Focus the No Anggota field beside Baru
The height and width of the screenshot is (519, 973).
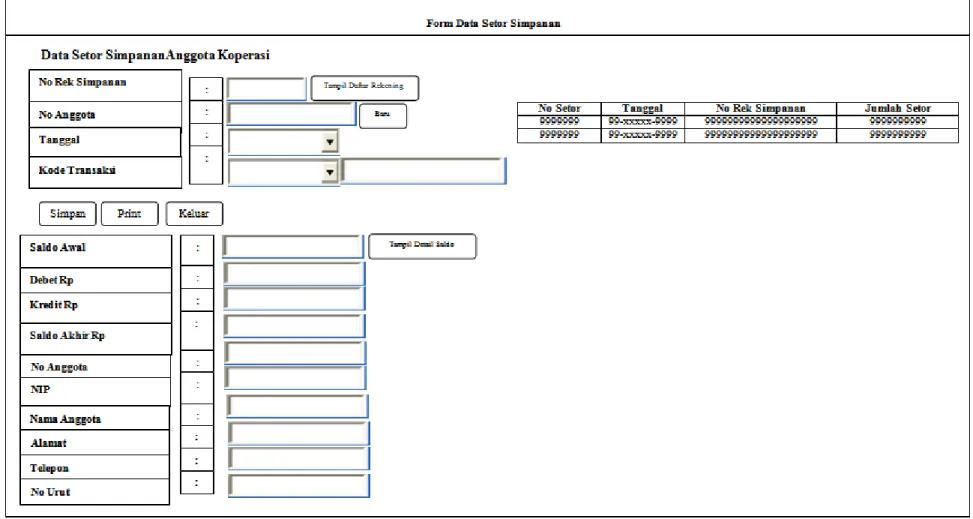(291, 114)
